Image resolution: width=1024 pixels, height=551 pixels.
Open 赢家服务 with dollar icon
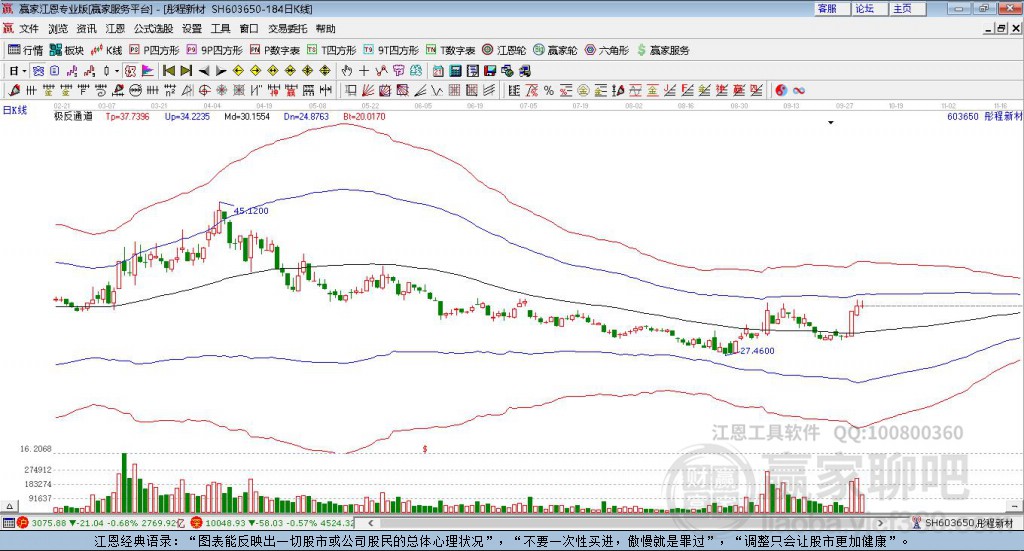[x=663, y=50]
